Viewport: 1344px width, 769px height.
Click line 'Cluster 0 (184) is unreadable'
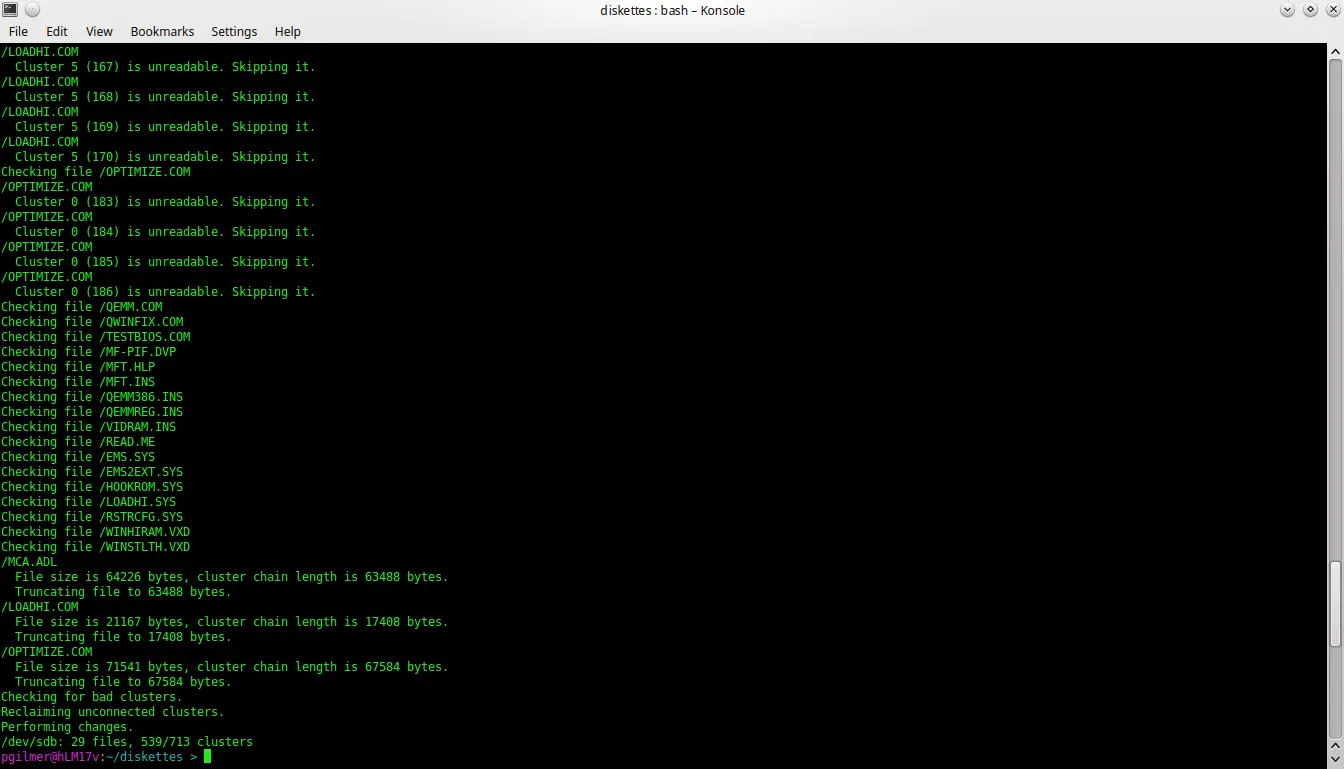tap(165, 232)
